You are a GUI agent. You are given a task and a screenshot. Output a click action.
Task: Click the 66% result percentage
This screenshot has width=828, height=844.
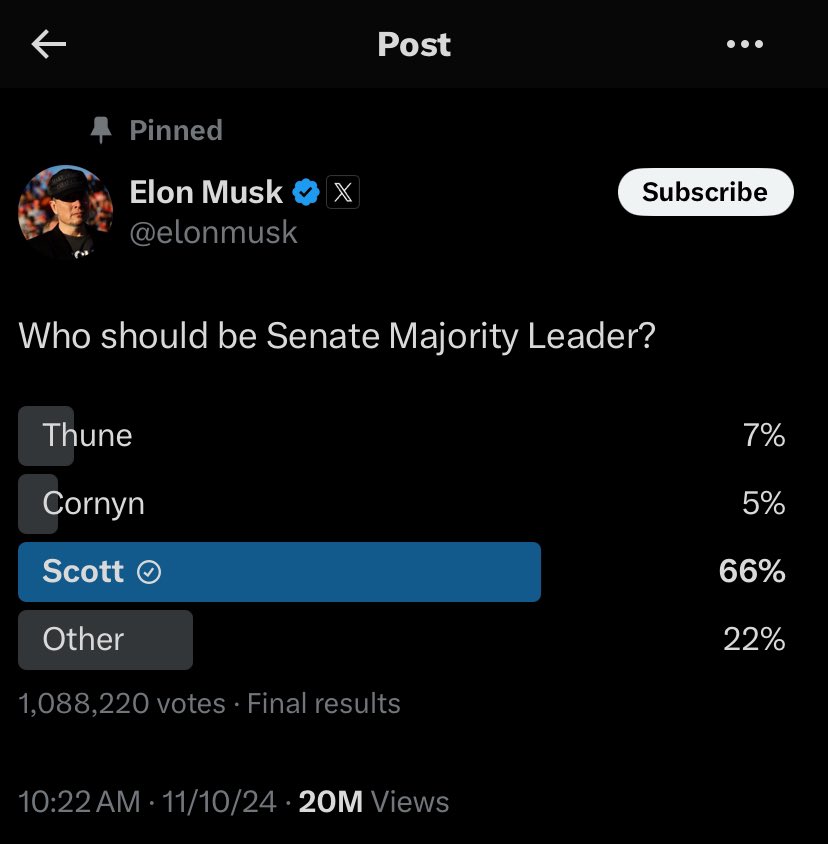752,571
